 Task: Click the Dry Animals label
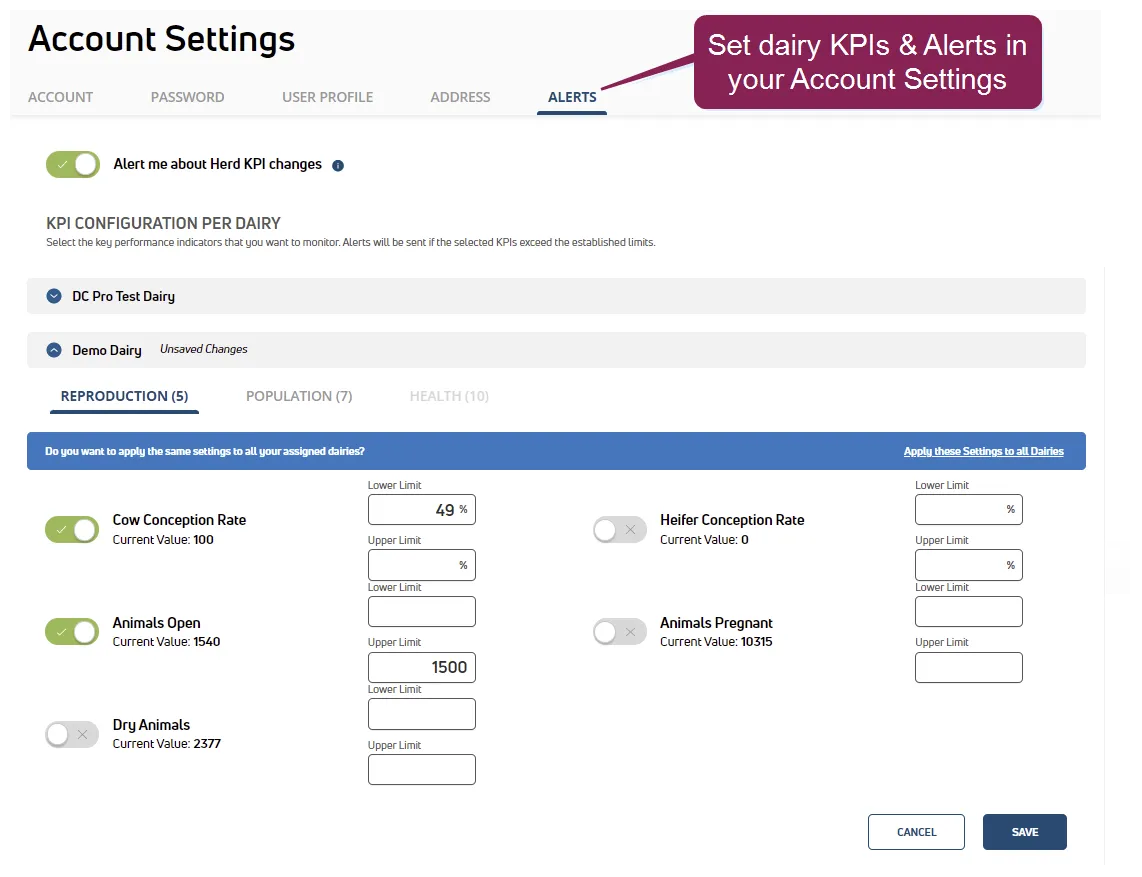(151, 725)
